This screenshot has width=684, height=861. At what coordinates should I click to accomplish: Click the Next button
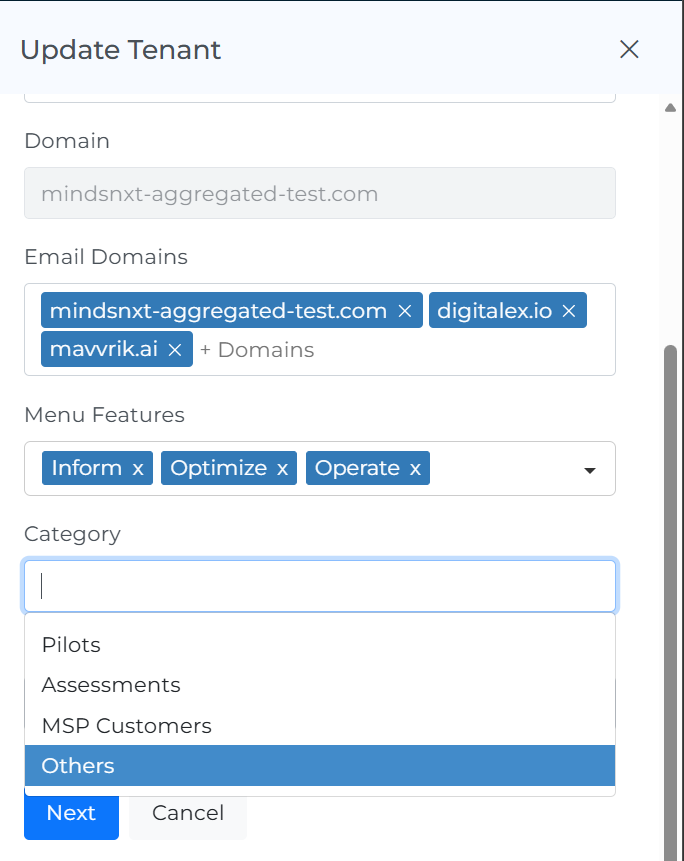coord(71,813)
